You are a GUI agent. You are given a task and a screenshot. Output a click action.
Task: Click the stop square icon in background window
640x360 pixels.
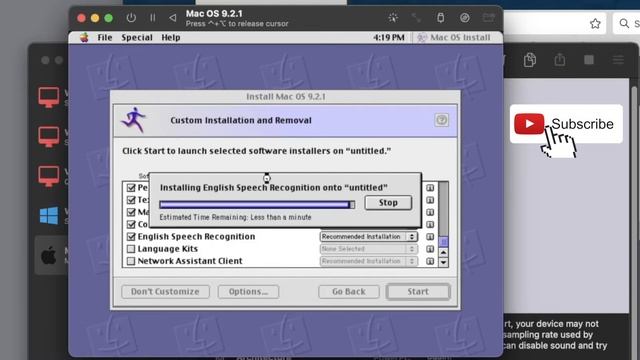(589, 60)
